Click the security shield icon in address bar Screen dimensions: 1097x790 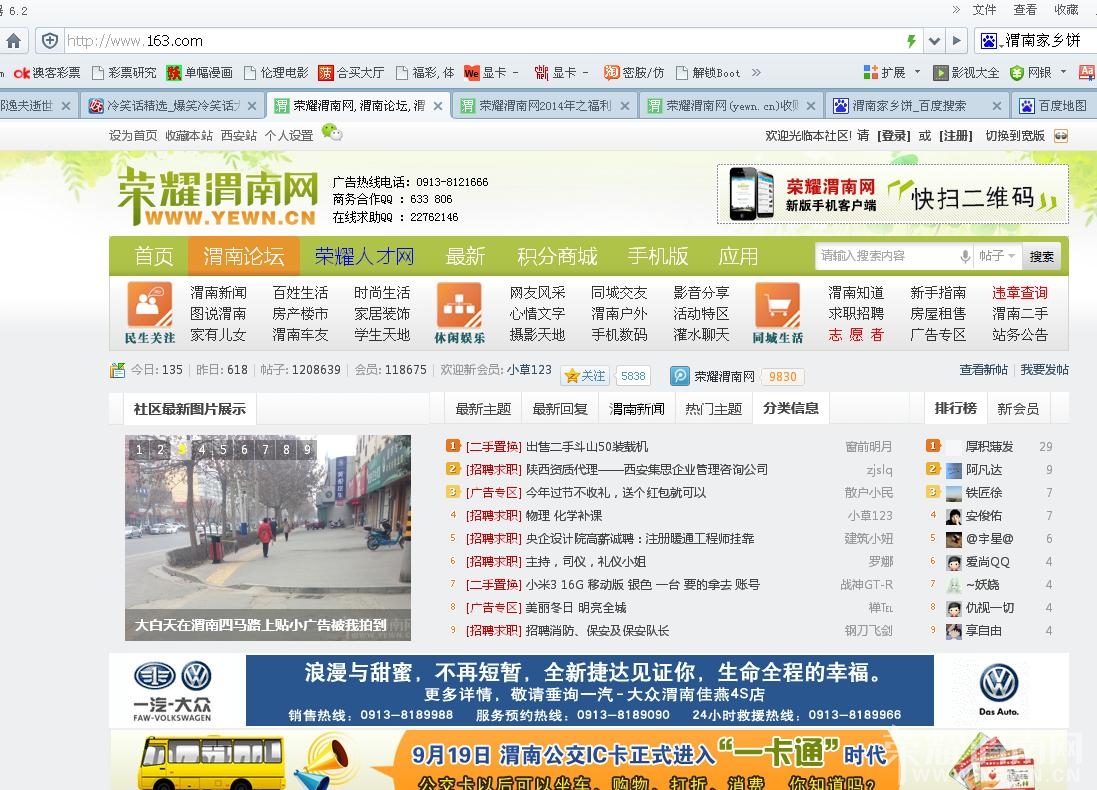pyautogui.click(x=48, y=41)
